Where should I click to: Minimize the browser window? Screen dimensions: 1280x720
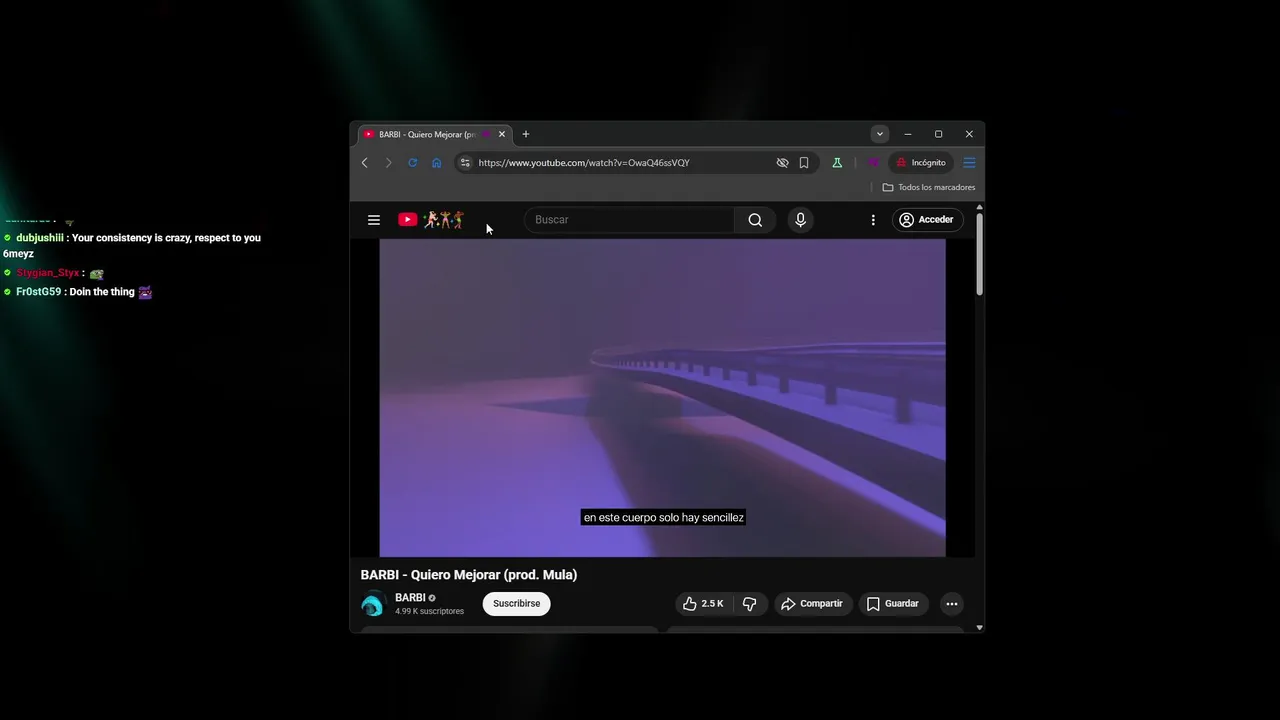tap(908, 134)
